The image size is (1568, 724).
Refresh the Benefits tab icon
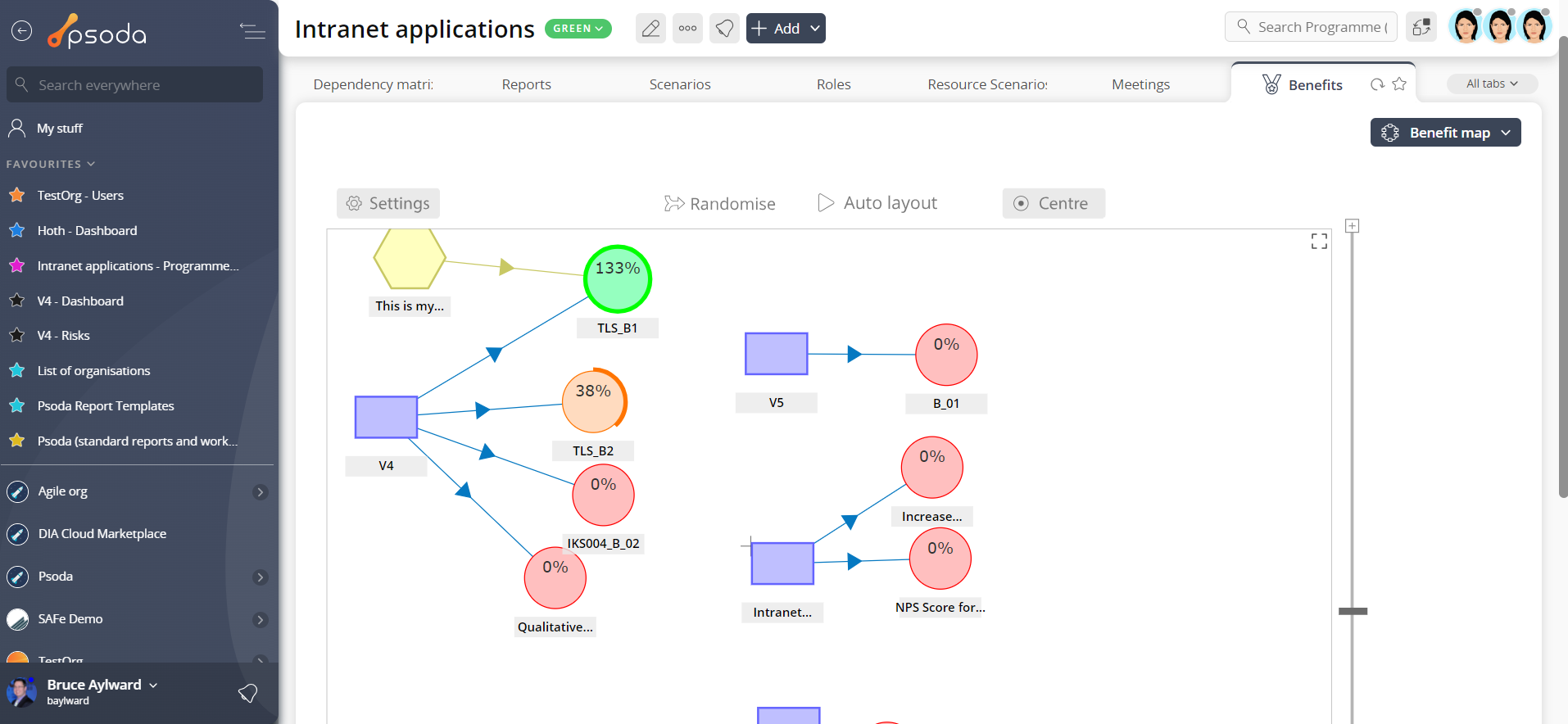pos(1377,84)
